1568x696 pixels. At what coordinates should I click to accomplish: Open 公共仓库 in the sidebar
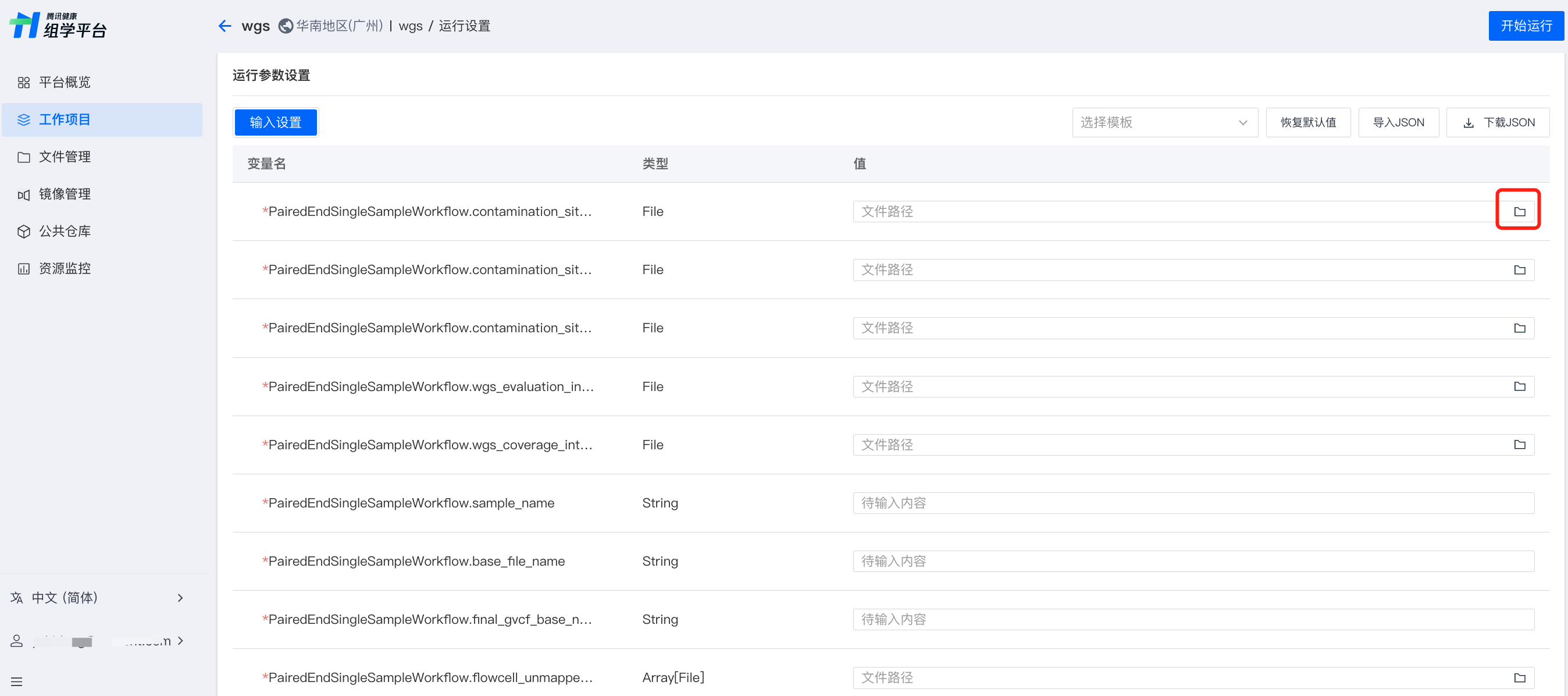(102, 232)
